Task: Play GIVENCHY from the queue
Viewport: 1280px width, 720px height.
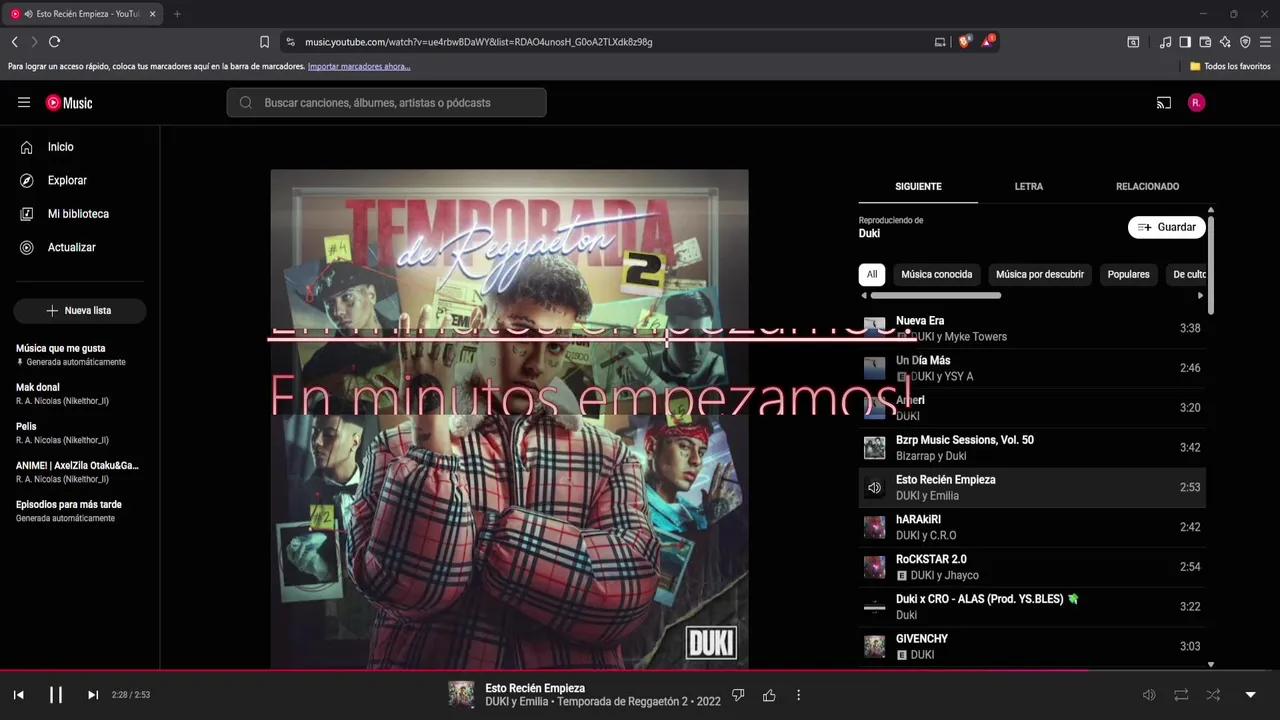Action: tap(1032, 646)
